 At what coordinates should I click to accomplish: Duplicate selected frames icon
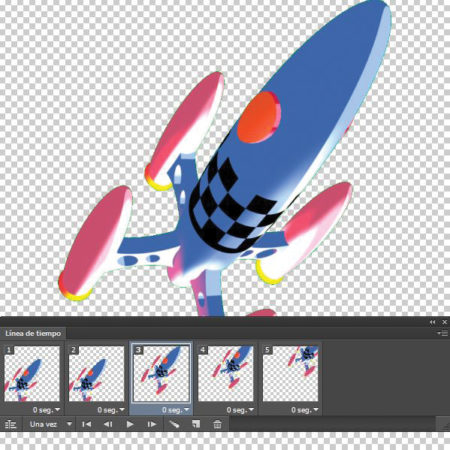click(x=196, y=424)
